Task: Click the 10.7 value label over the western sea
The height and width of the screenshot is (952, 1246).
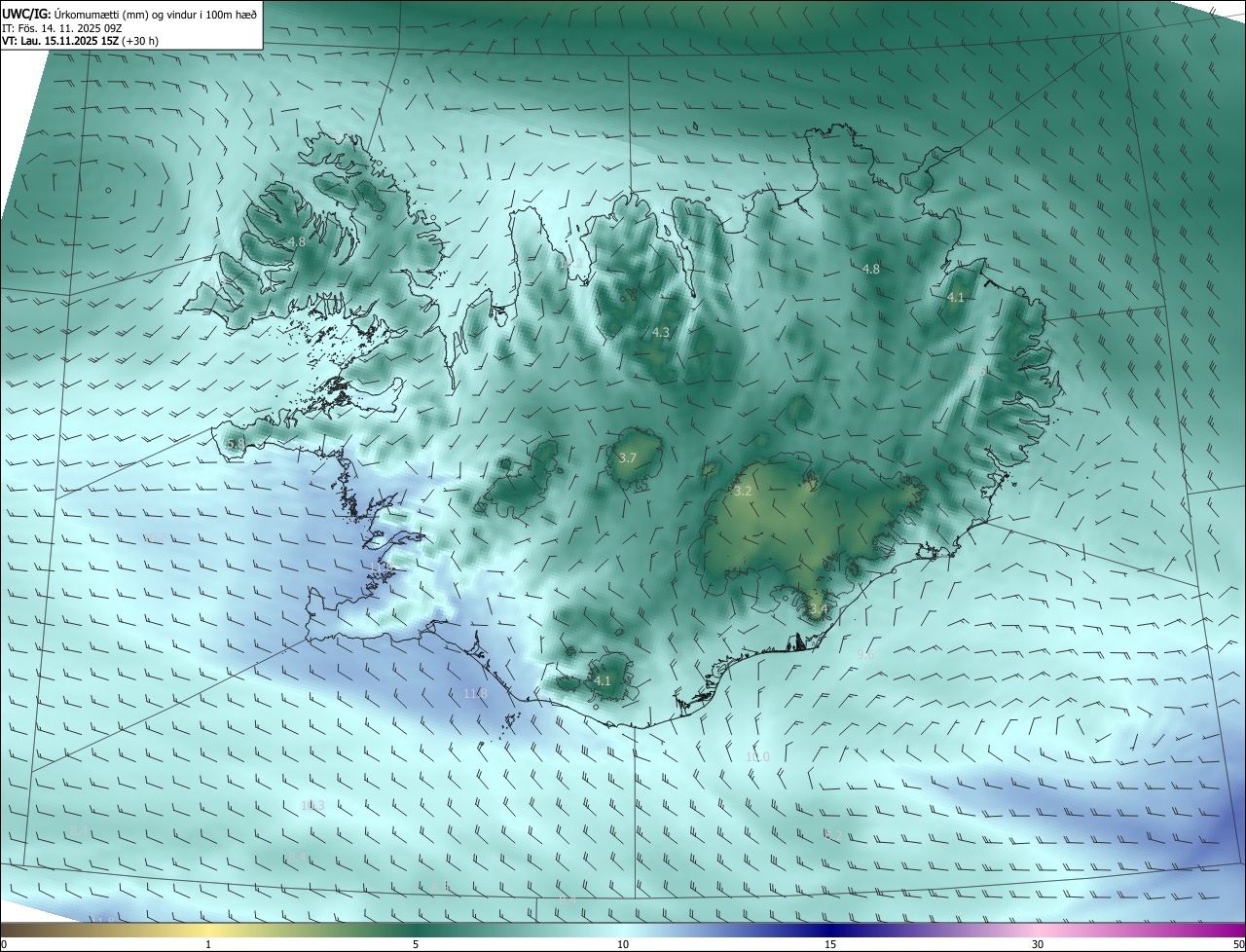Action: pos(153,537)
